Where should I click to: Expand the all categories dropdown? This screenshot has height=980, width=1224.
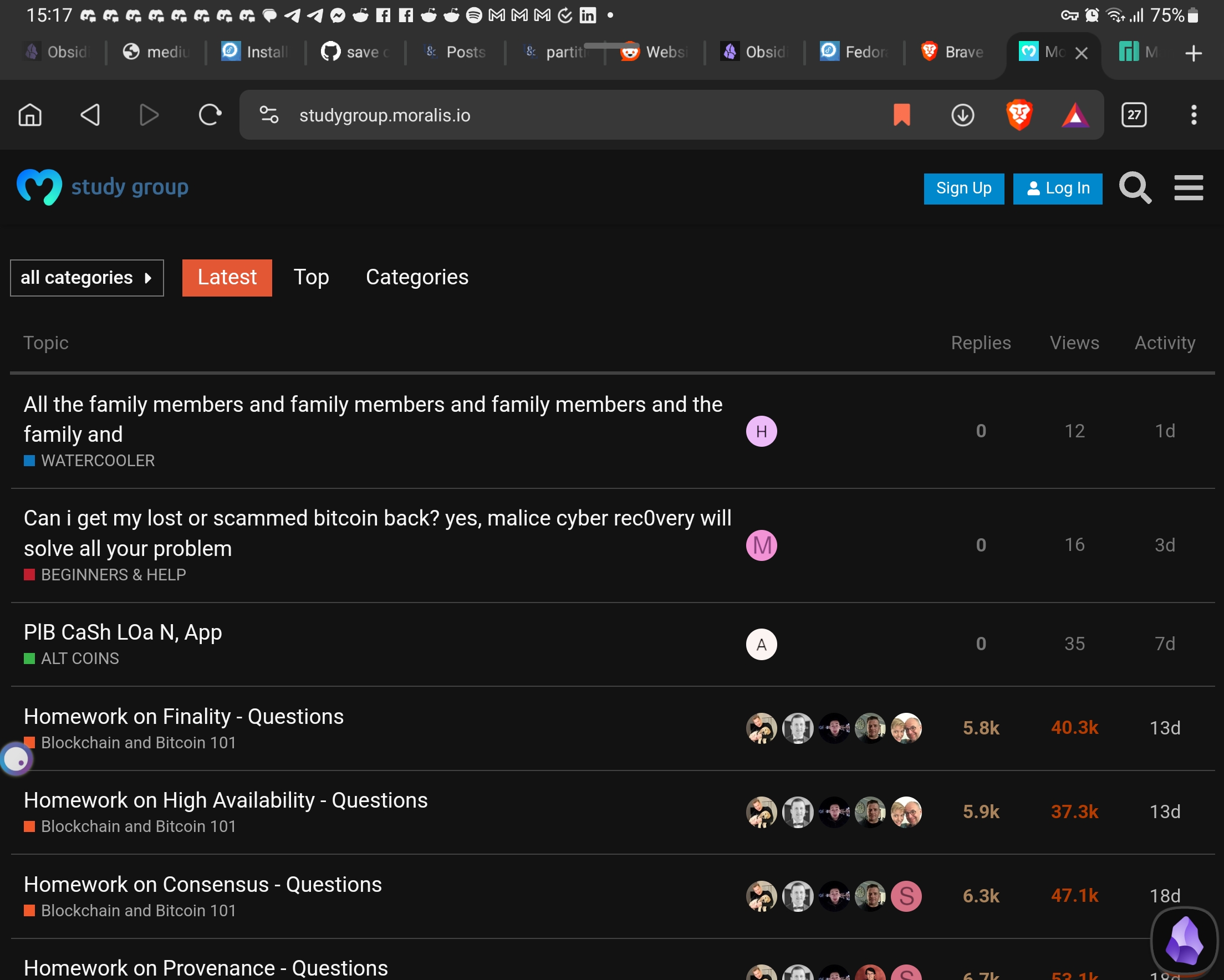click(x=87, y=278)
